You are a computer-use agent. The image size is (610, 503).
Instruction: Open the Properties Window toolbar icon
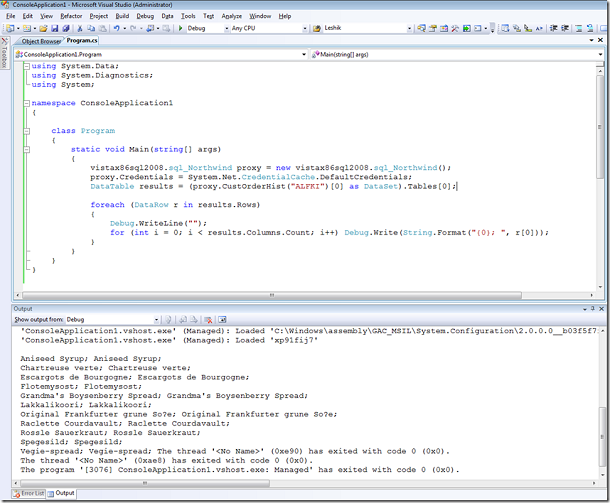(x=433, y=28)
